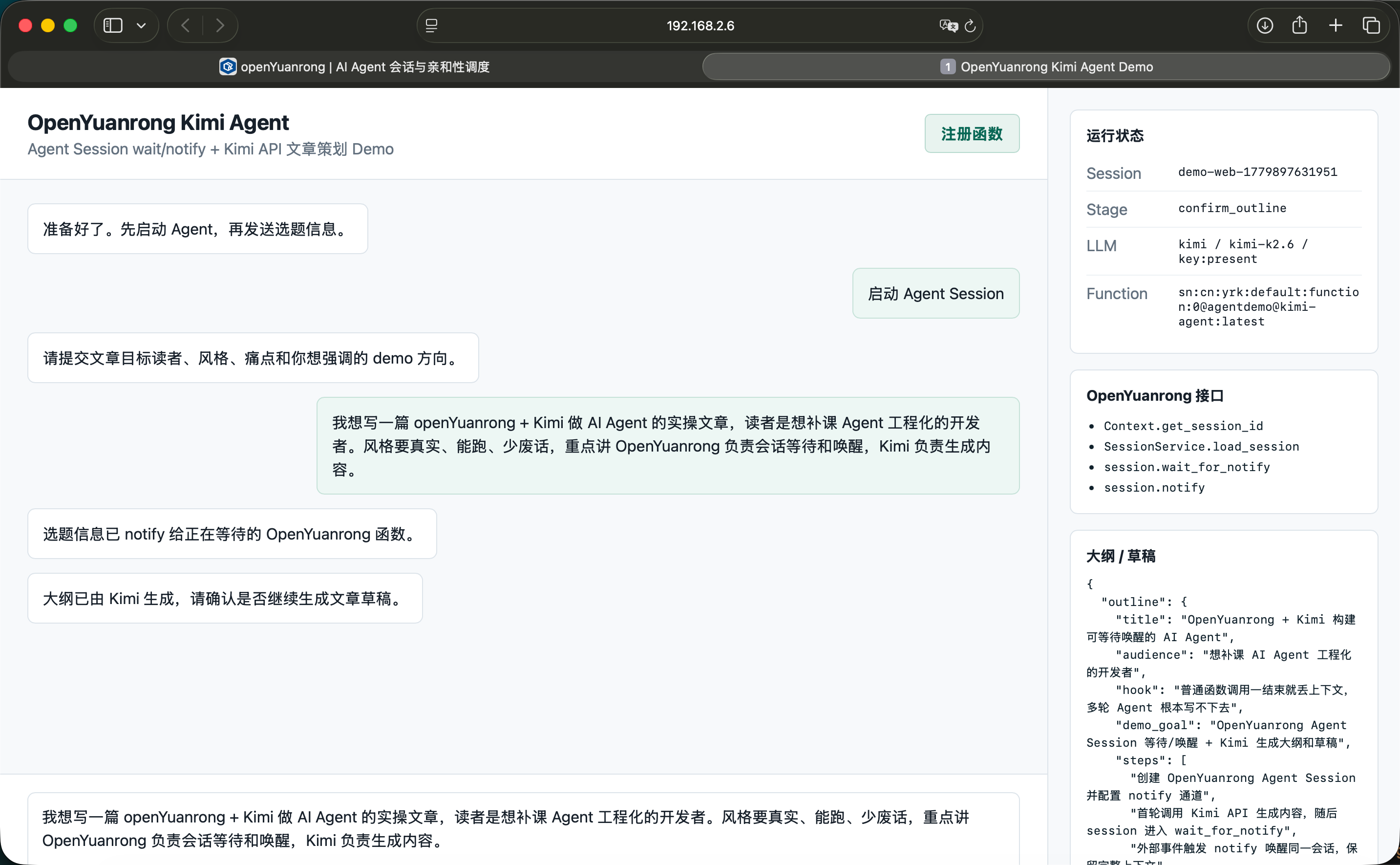This screenshot has height=865, width=1400.
Task: Click the Stage value confirm_outline
Action: point(1232,208)
